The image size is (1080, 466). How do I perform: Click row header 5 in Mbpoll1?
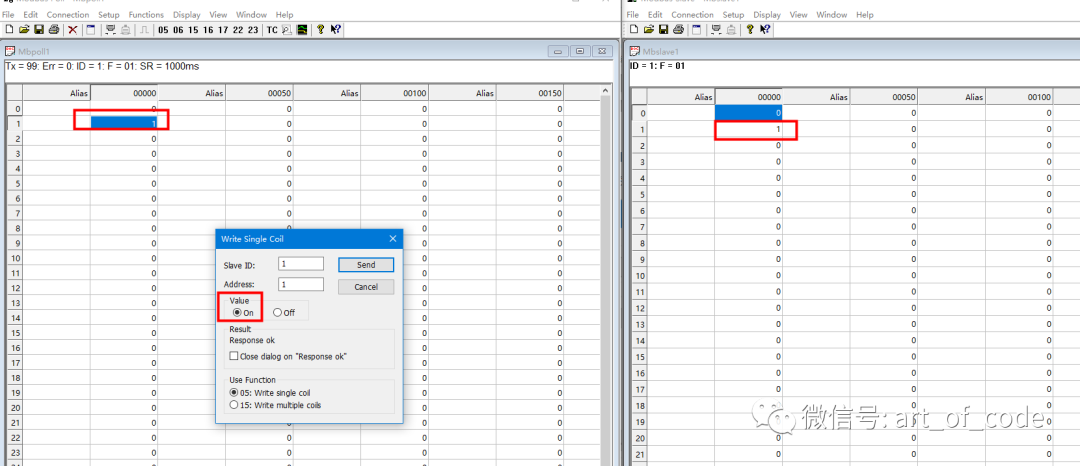14,183
